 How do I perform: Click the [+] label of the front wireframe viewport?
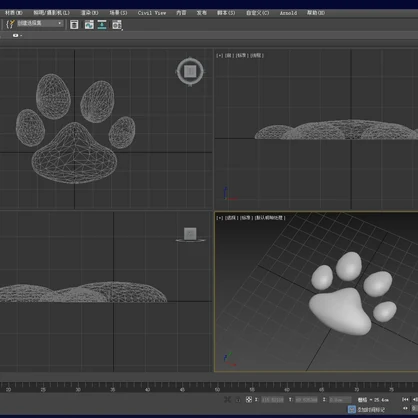tap(220, 55)
